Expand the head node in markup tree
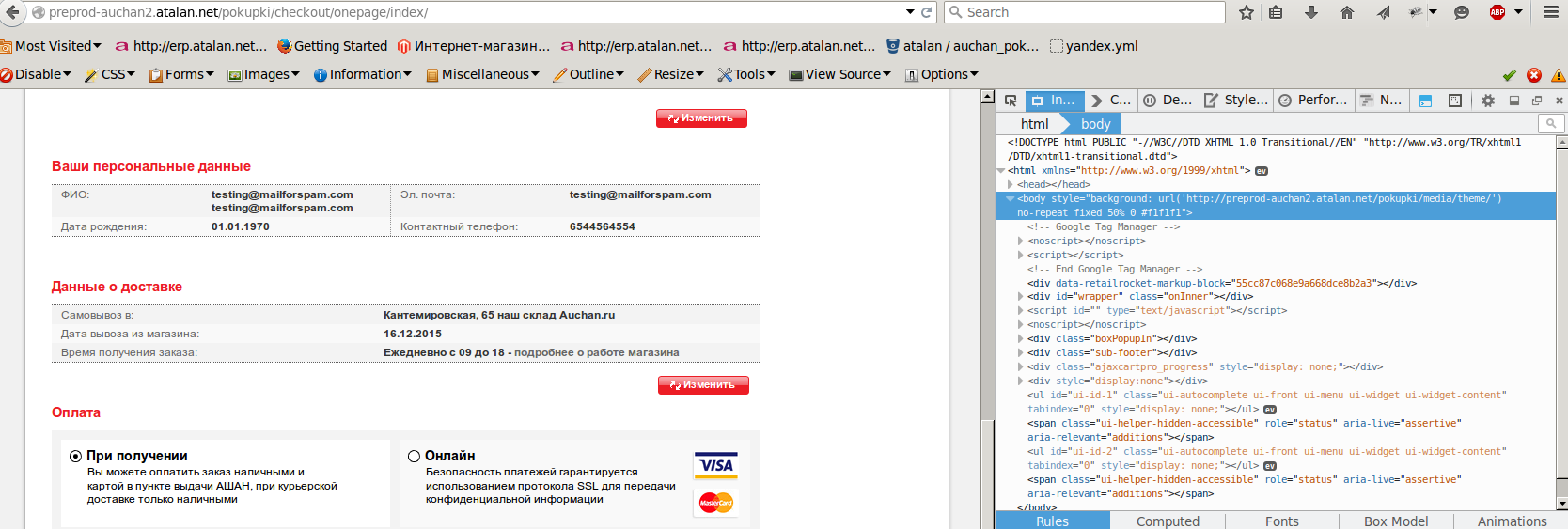1568x529 pixels. click(1011, 185)
